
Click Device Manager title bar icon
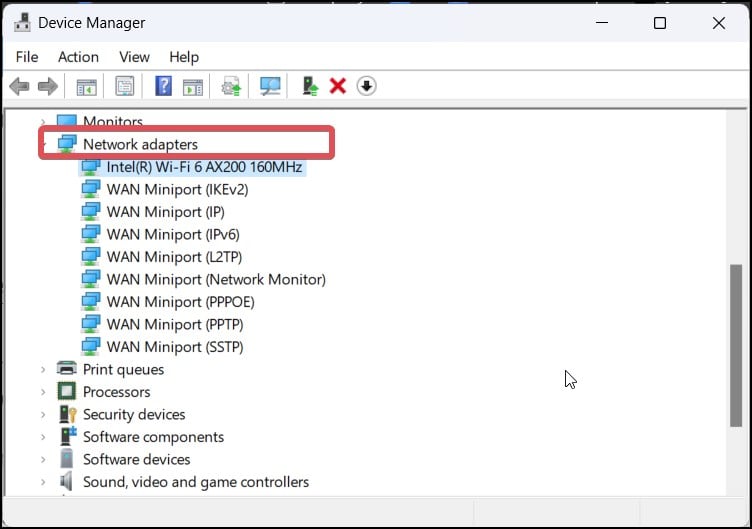tap(22, 23)
